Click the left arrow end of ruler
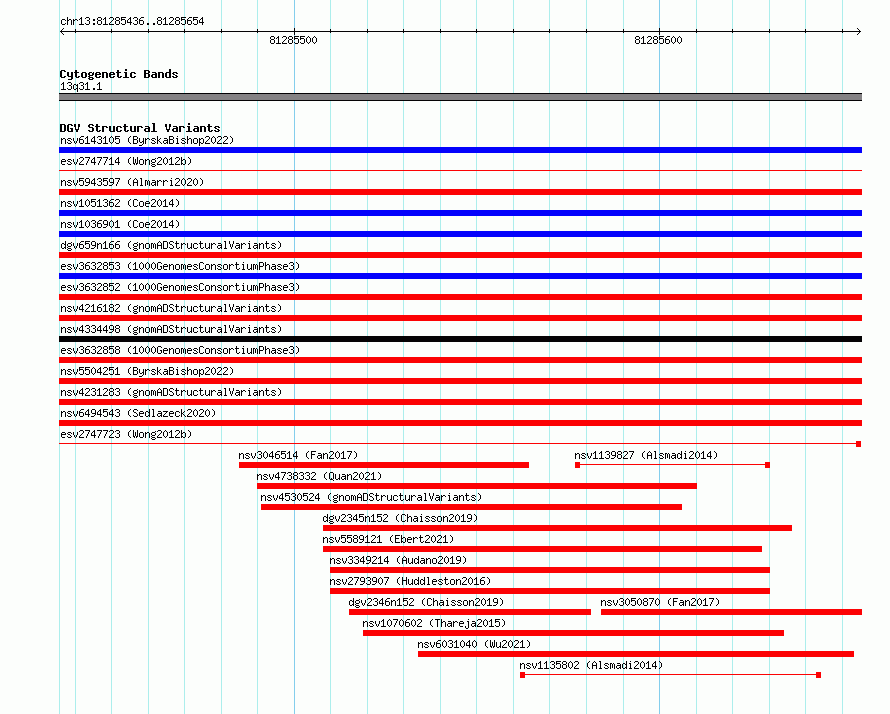The width and height of the screenshot is (890, 714). [62, 32]
